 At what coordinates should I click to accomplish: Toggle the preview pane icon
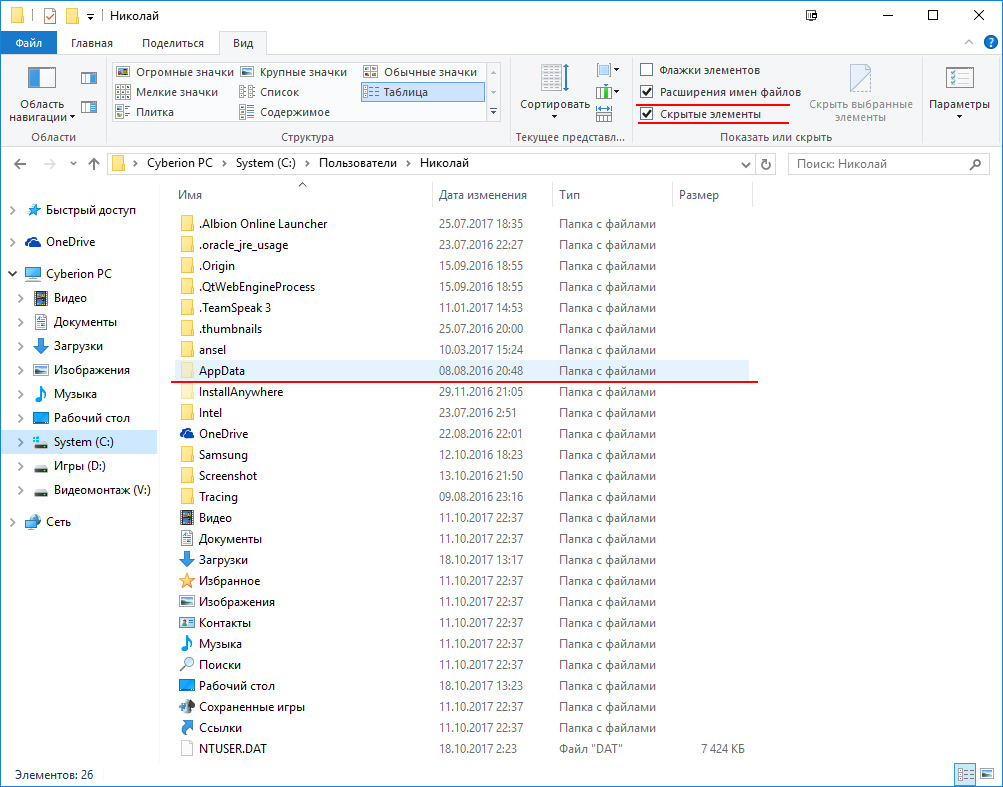click(x=89, y=78)
